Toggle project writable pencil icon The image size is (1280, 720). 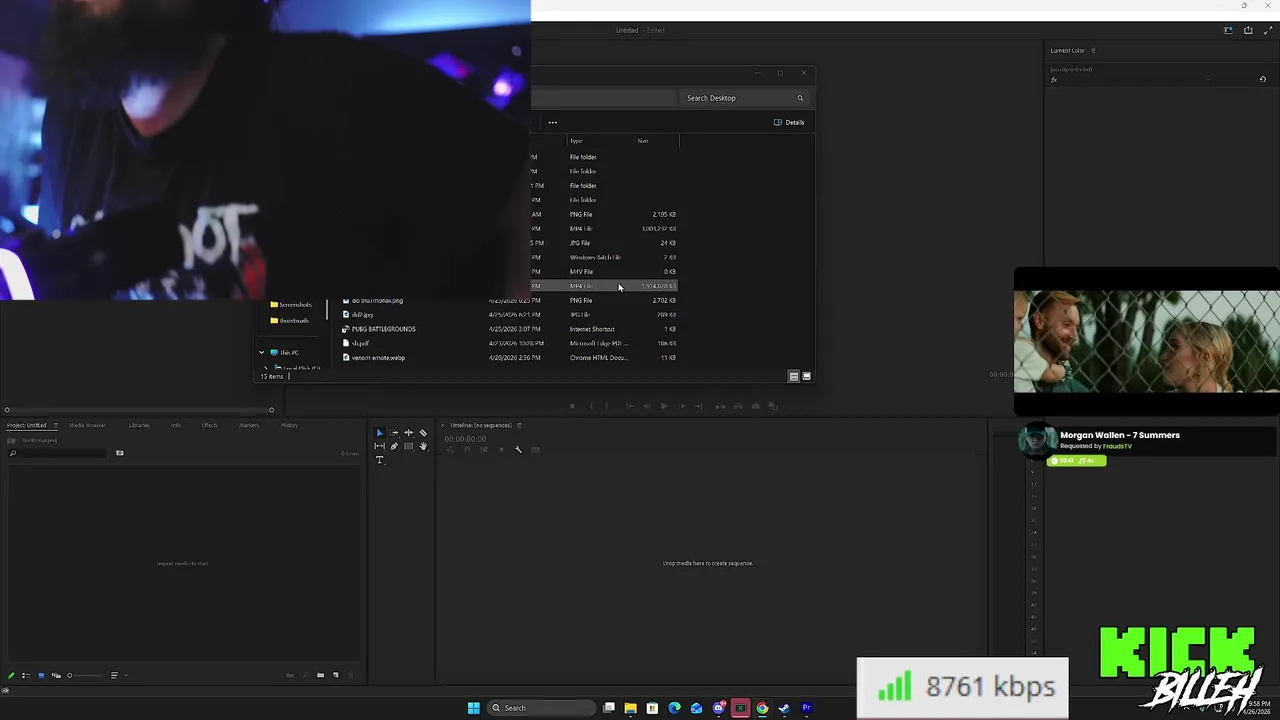11,675
